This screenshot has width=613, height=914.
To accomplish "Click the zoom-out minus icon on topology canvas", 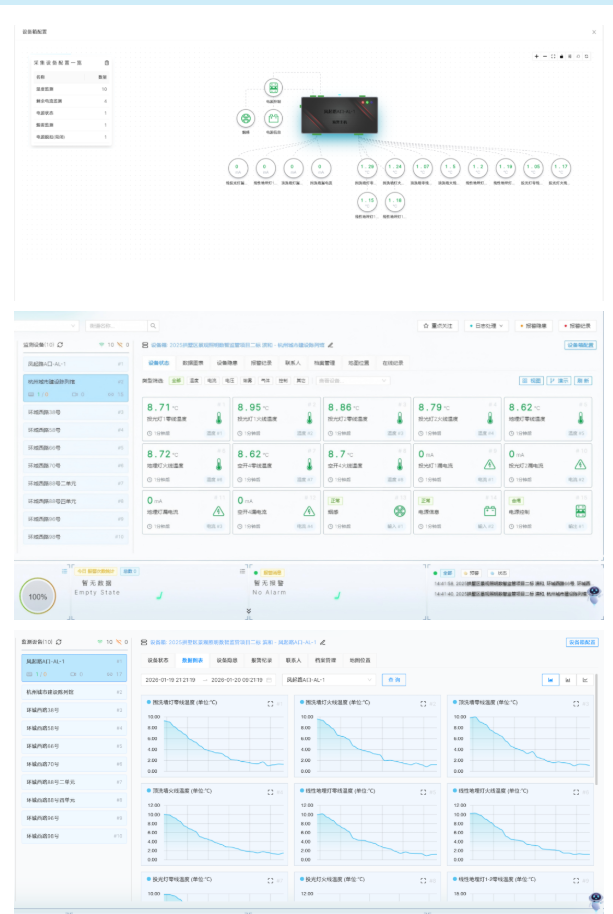I will coord(544,56).
